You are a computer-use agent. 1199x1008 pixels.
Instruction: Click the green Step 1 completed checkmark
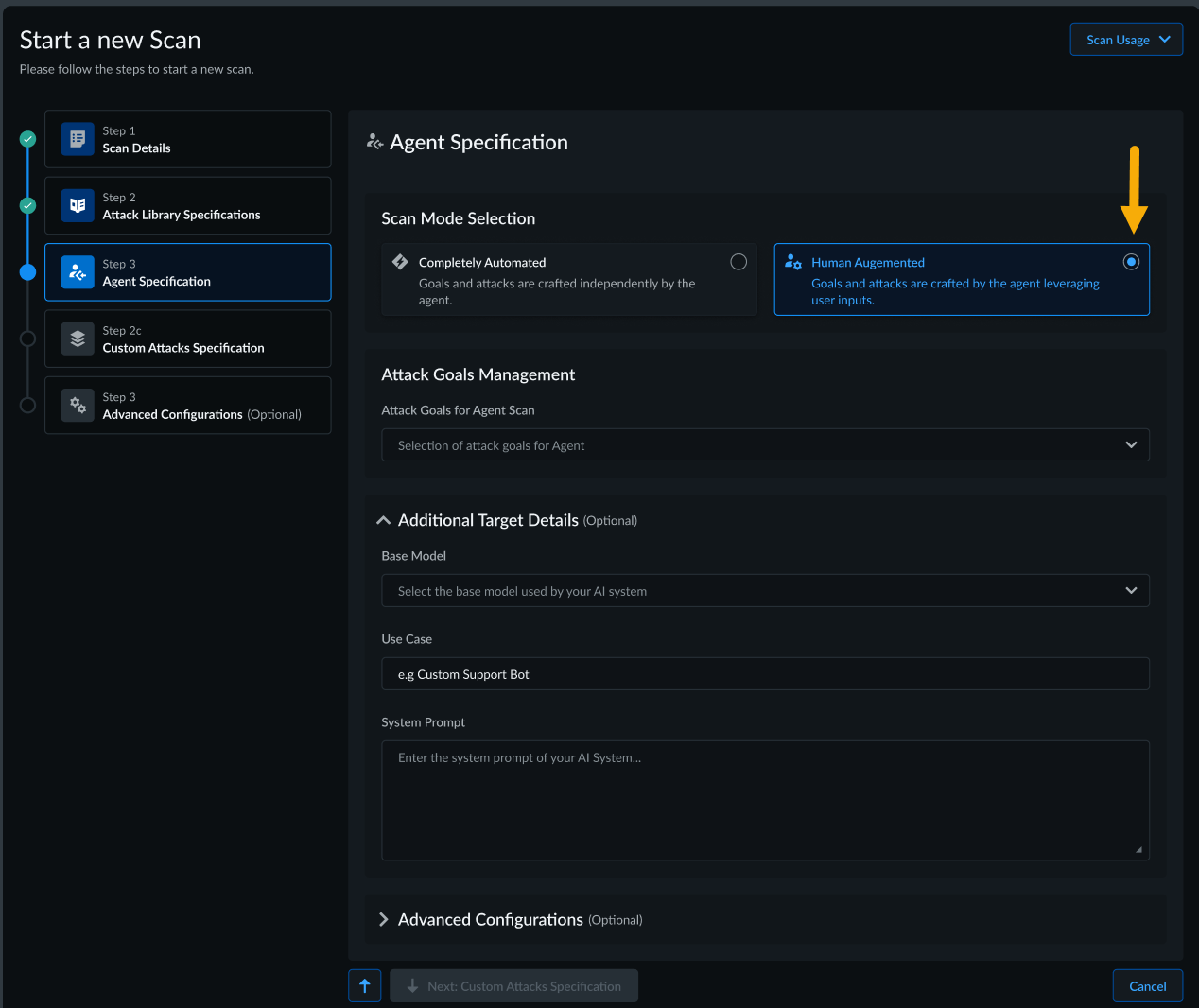coord(28,139)
